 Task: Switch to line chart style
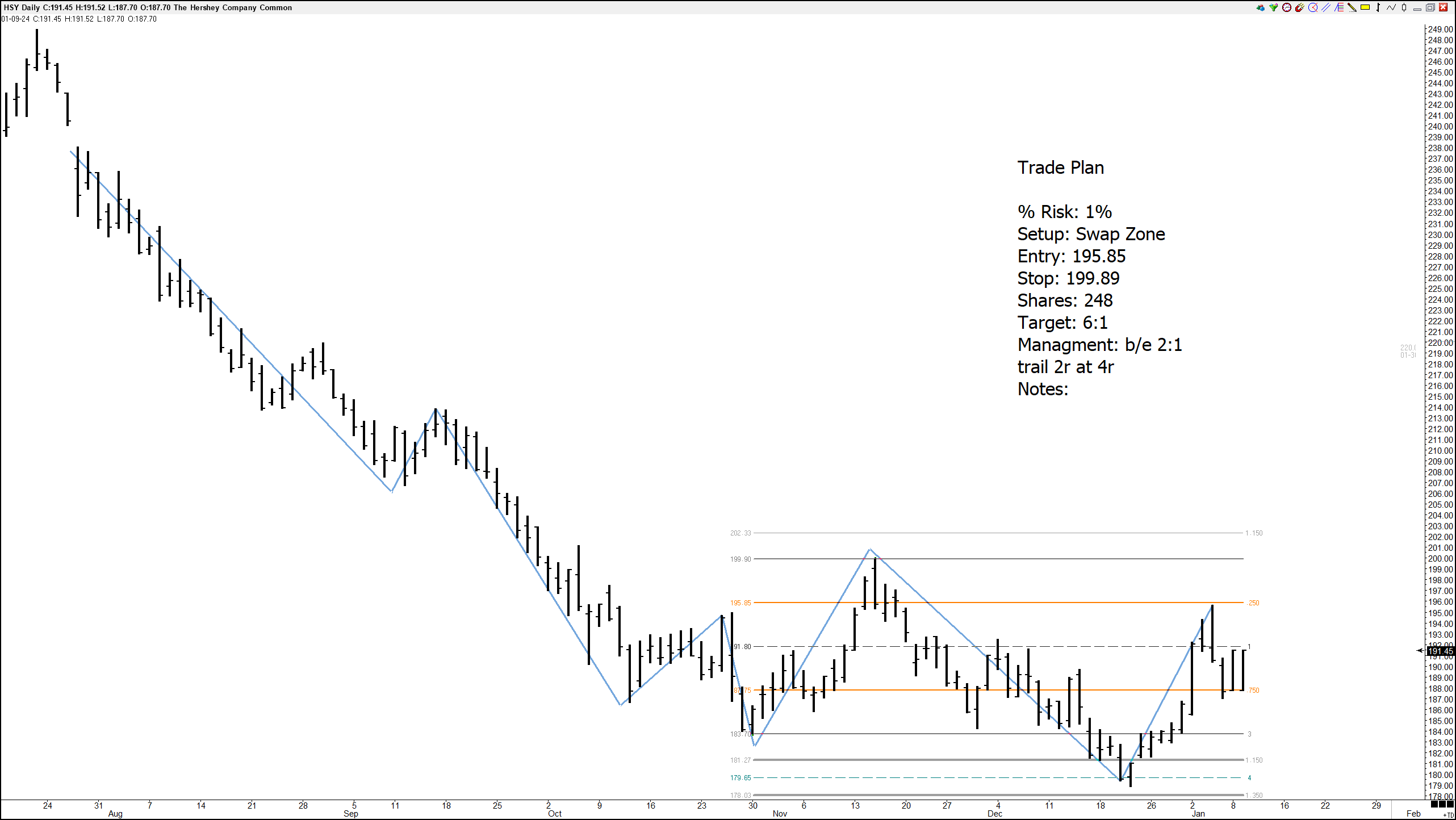tap(1391, 7)
